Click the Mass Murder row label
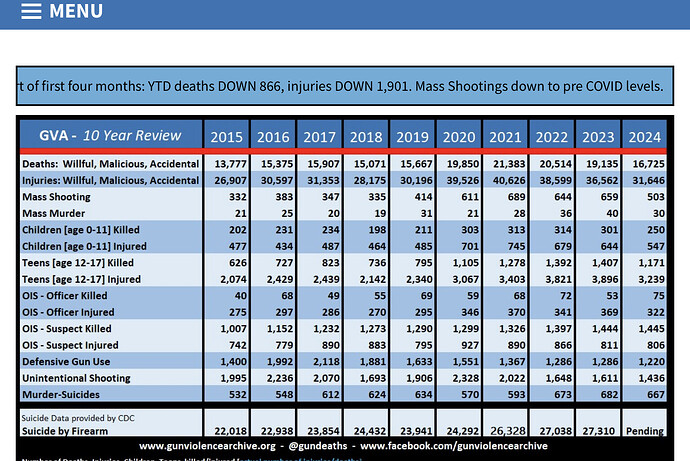This screenshot has width=690, height=461. 53,213
